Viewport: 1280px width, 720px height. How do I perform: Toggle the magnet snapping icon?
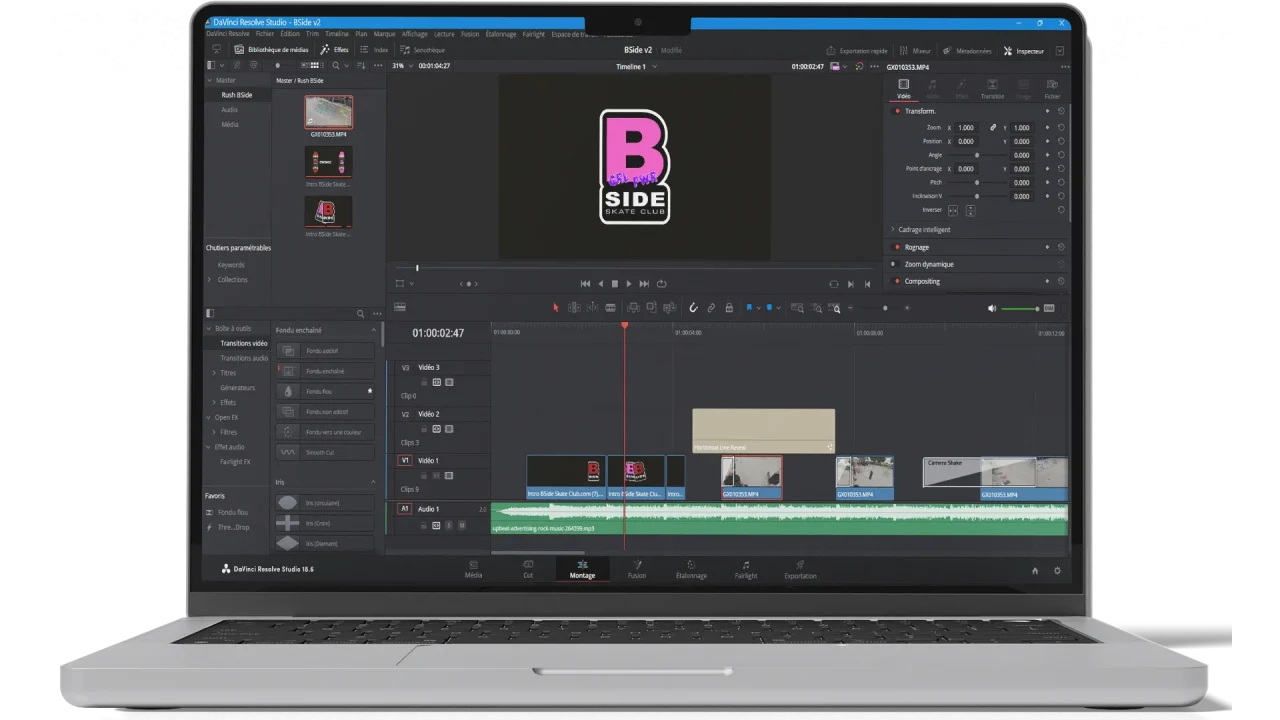[693, 308]
